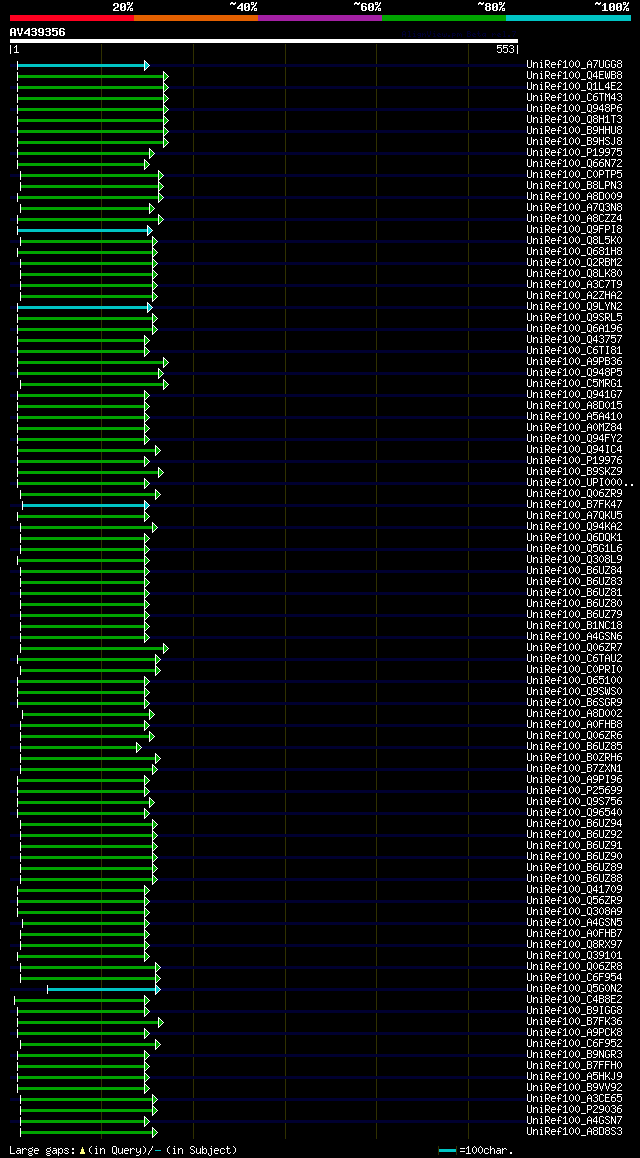Click UniRef100_B6UZ88 hit label
This screenshot has height=1158, width=640.
tap(574, 878)
